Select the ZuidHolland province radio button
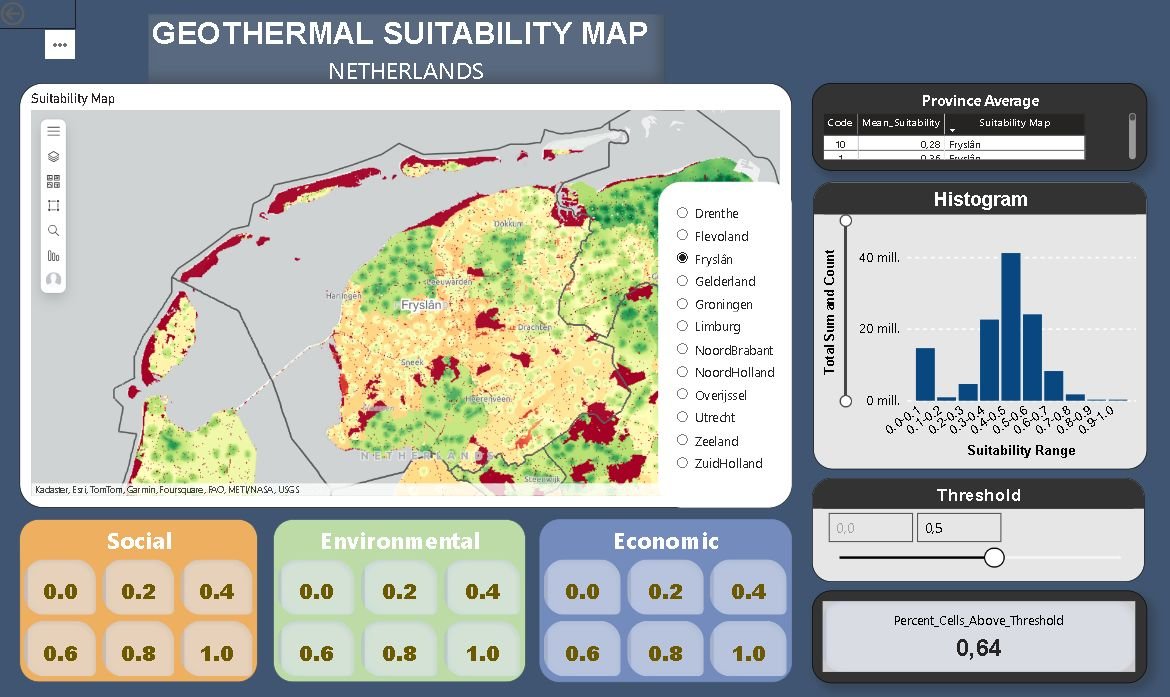 [683, 463]
